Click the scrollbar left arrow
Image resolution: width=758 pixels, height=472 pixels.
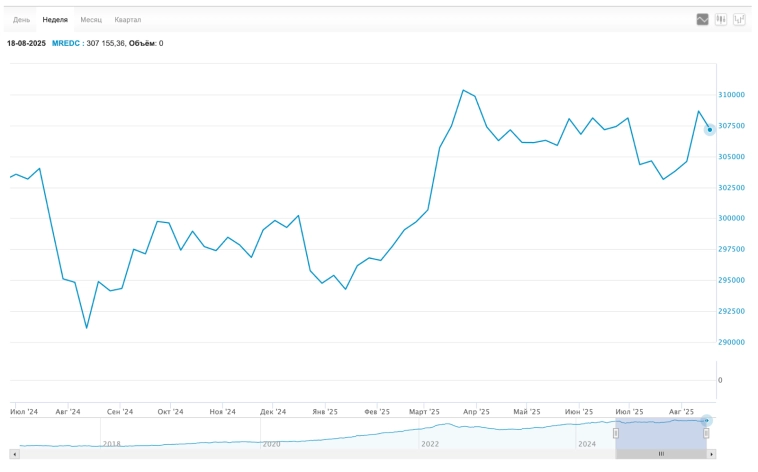pos(14,454)
